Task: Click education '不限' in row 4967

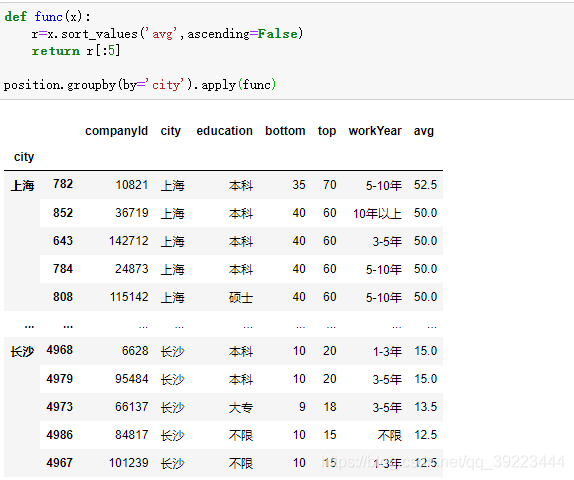Action: 241,464
